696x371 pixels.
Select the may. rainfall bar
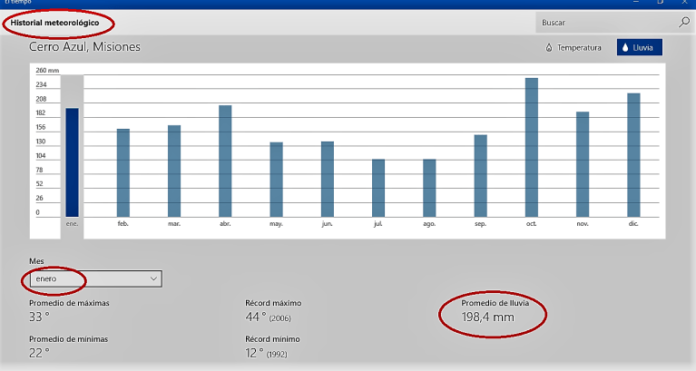click(276, 179)
